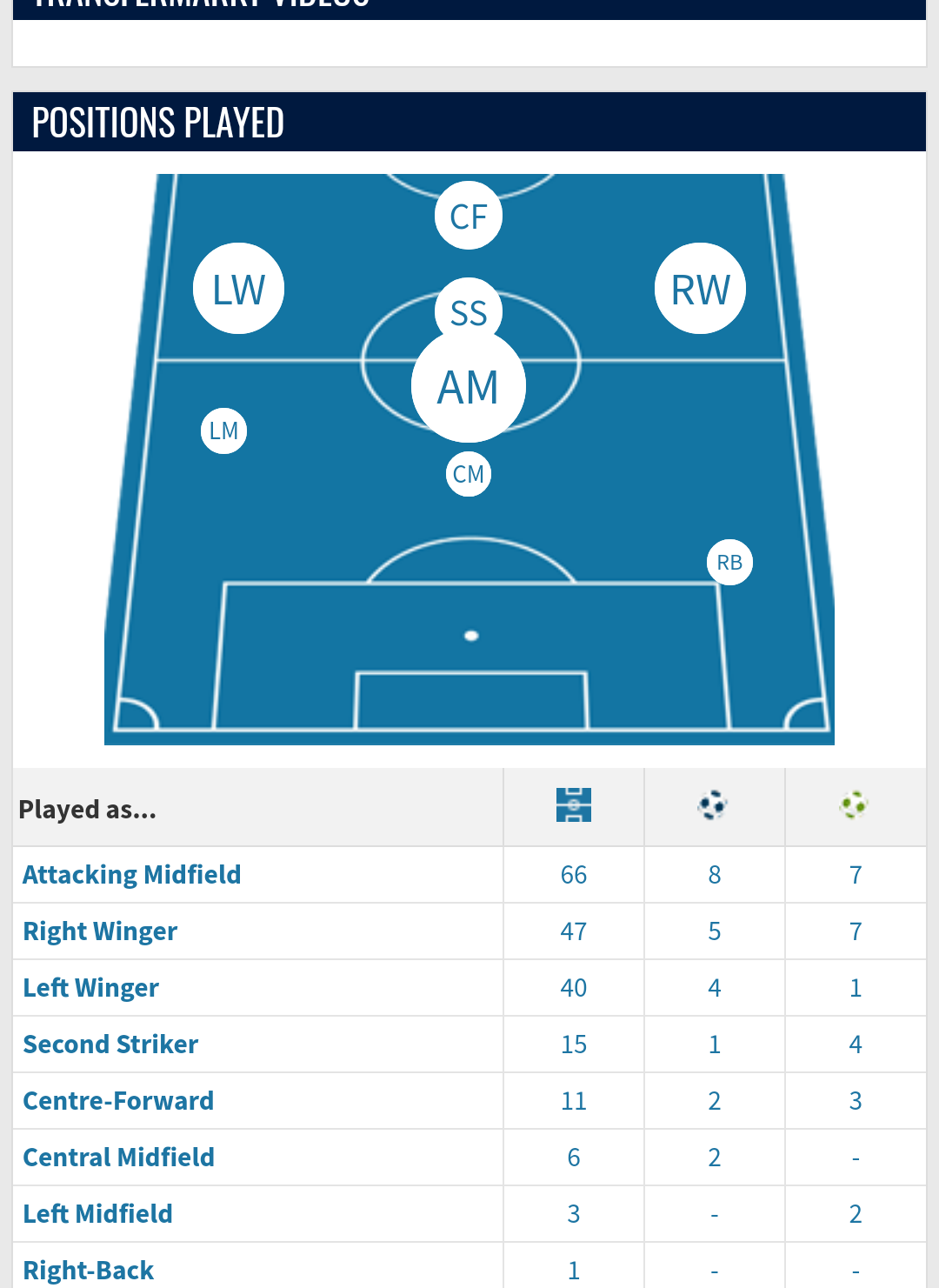This screenshot has height=1288, width=939.
Task: Open the Left Winger link
Action: coord(91,988)
